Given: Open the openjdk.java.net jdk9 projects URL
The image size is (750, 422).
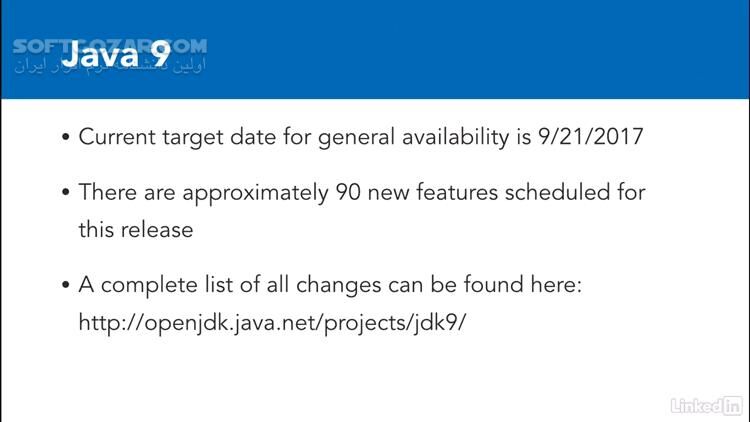Looking at the screenshot, I should (x=272, y=324).
